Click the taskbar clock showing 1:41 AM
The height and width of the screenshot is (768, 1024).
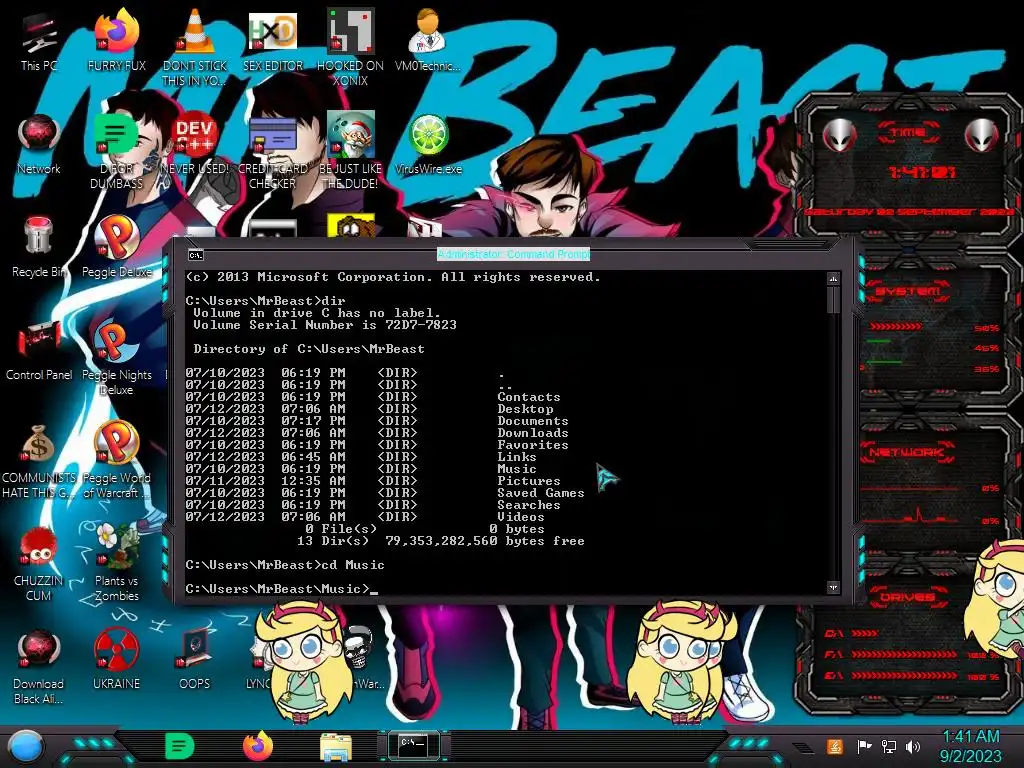pyautogui.click(x=971, y=746)
